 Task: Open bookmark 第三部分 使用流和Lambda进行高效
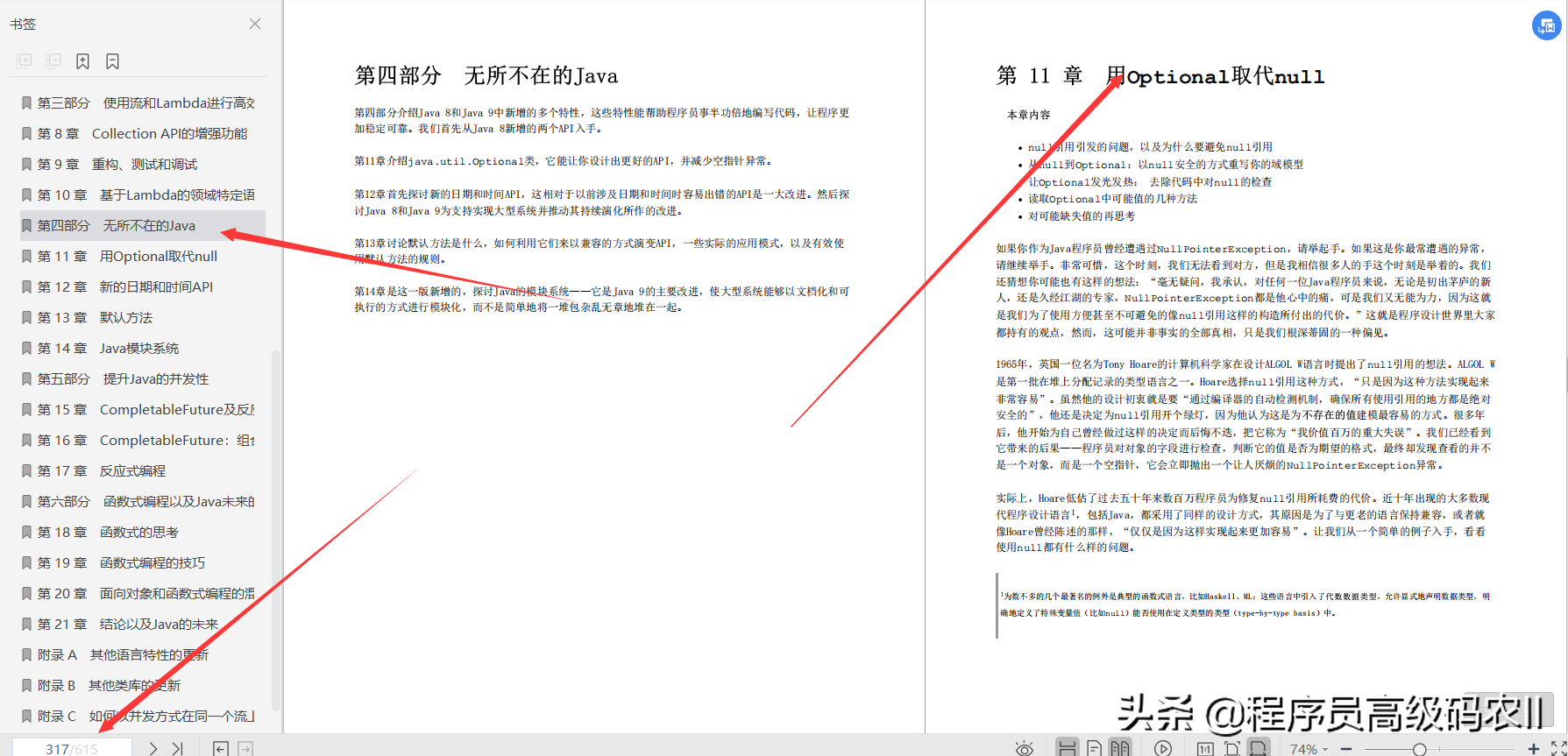(x=142, y=102)
